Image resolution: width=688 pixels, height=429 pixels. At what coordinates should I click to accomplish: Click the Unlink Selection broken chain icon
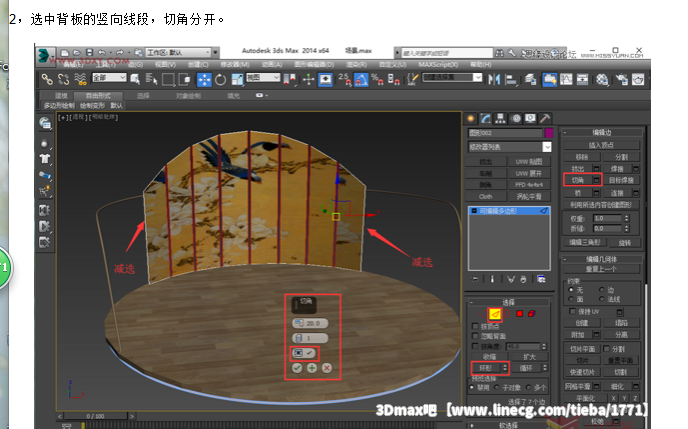pyautogui.click(x=64, y=79)
